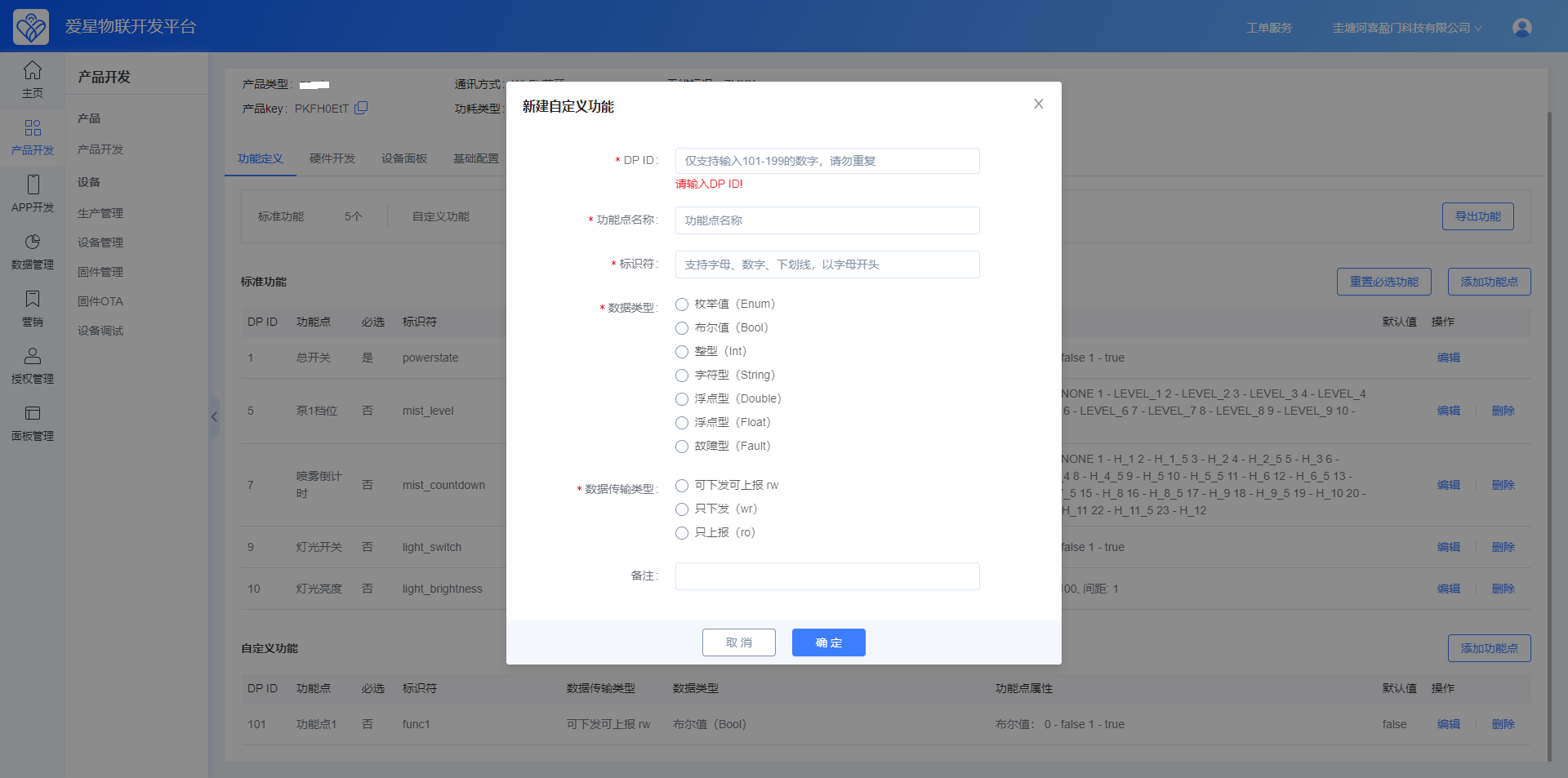Image resolution: width=1568 pixels, height=778 pixels.
Task: Select 浮点型 (Double) data type
Action: [682, 399]
